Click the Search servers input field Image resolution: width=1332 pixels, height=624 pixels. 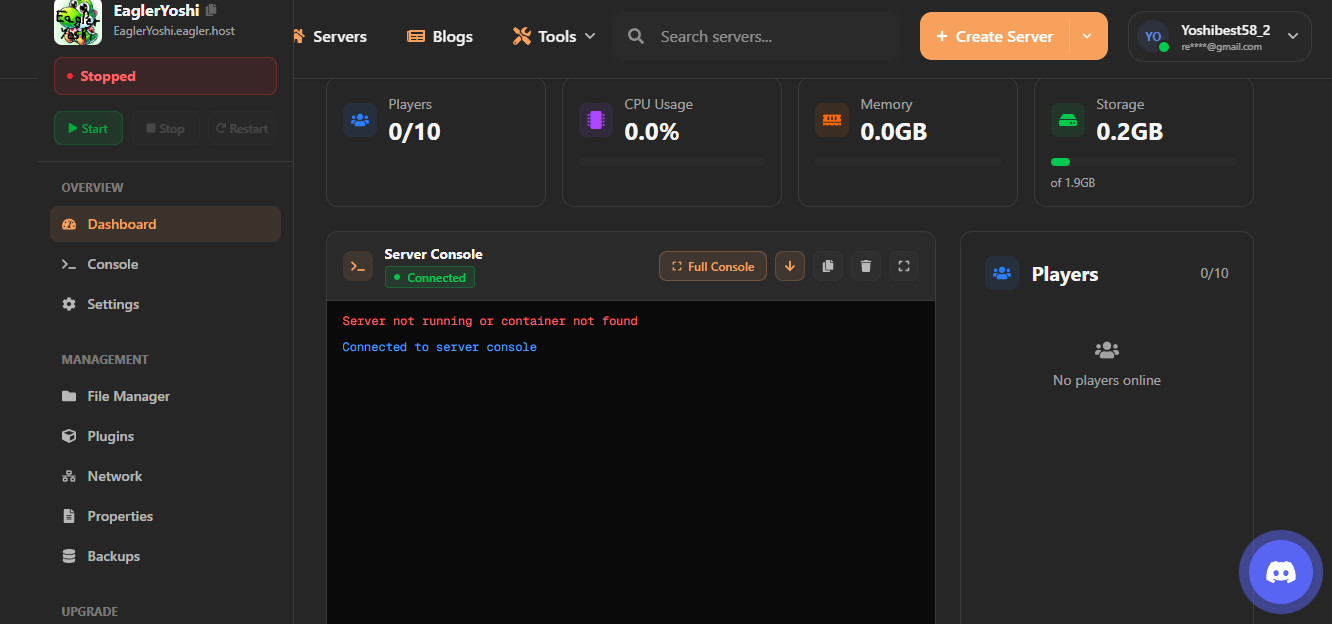(770, 36)
